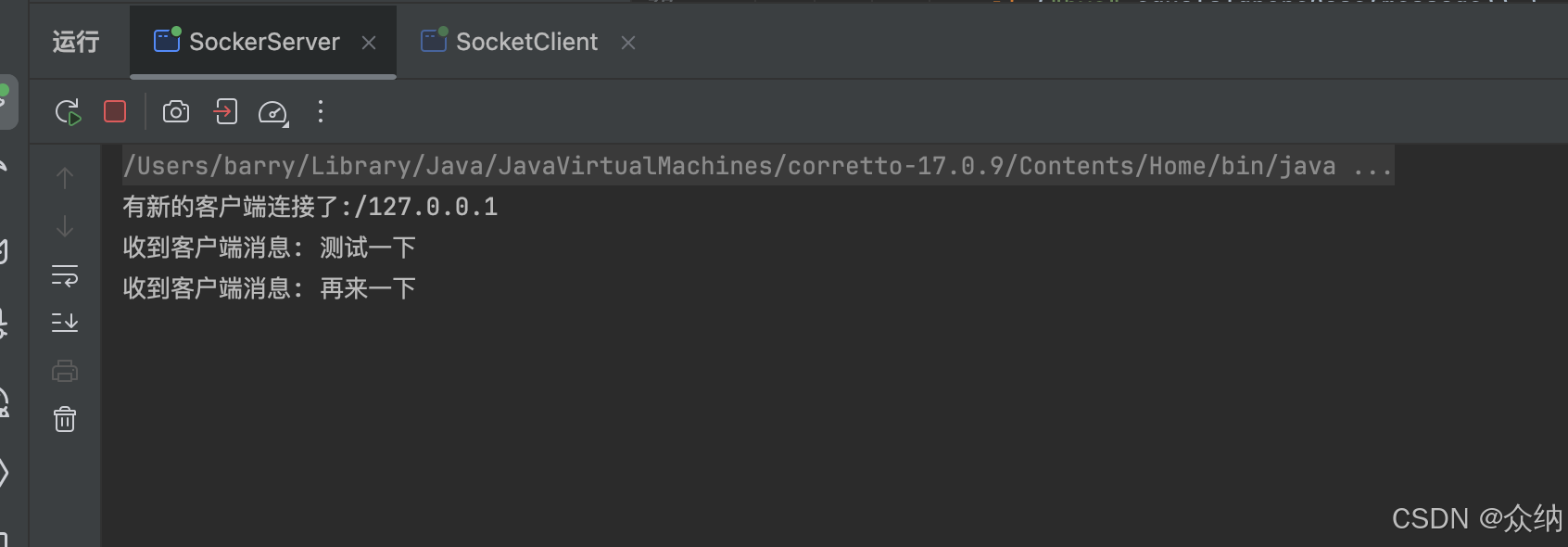Take a thread dump with the camera icon
Image resolution: width=1568 pixels, height=547 pixels.
(x=176, y=112)
